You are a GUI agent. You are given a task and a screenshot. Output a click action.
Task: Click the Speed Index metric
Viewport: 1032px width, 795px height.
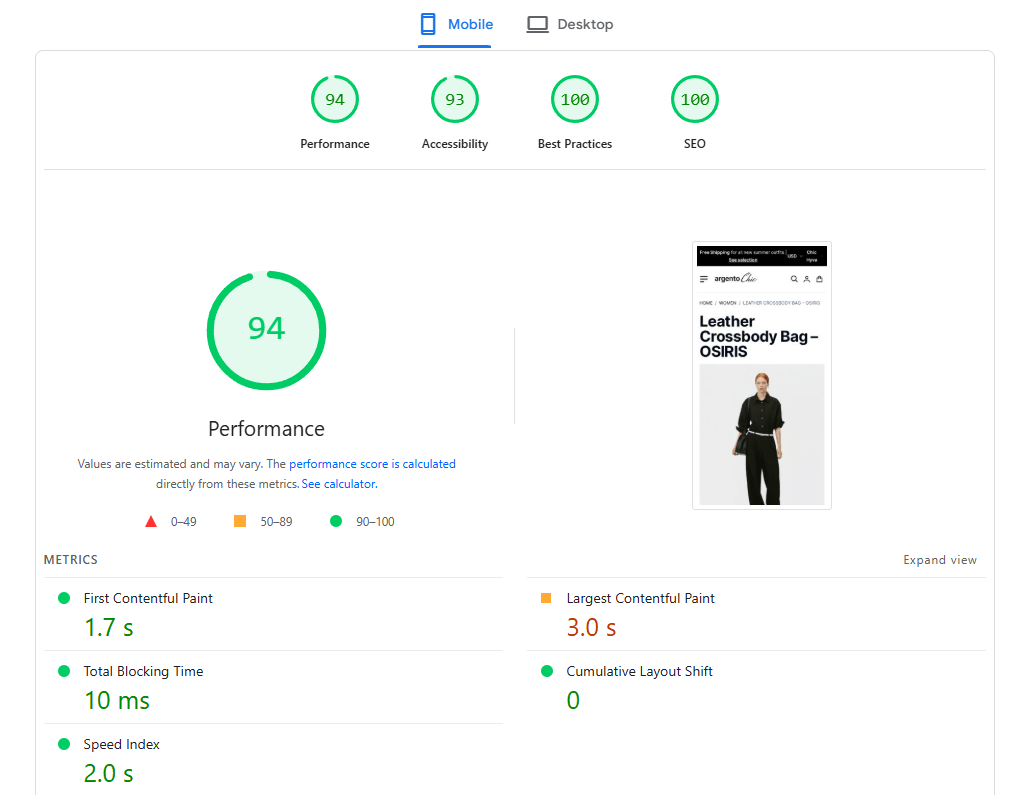[x=121, y=744]
